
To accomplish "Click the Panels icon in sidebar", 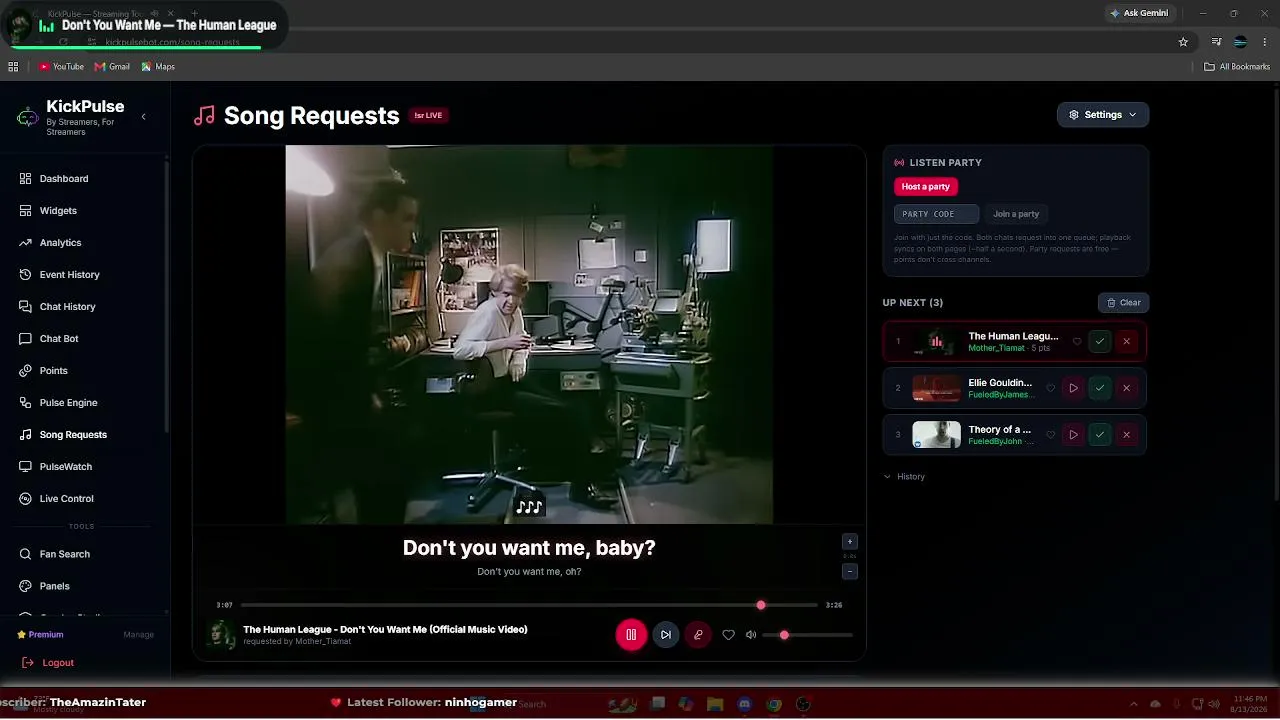I will (25, 586).
